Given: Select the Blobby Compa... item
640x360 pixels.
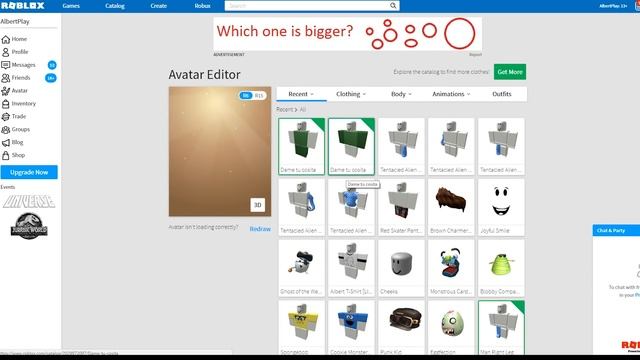Looking at the screenshot, I should [501, 268].
